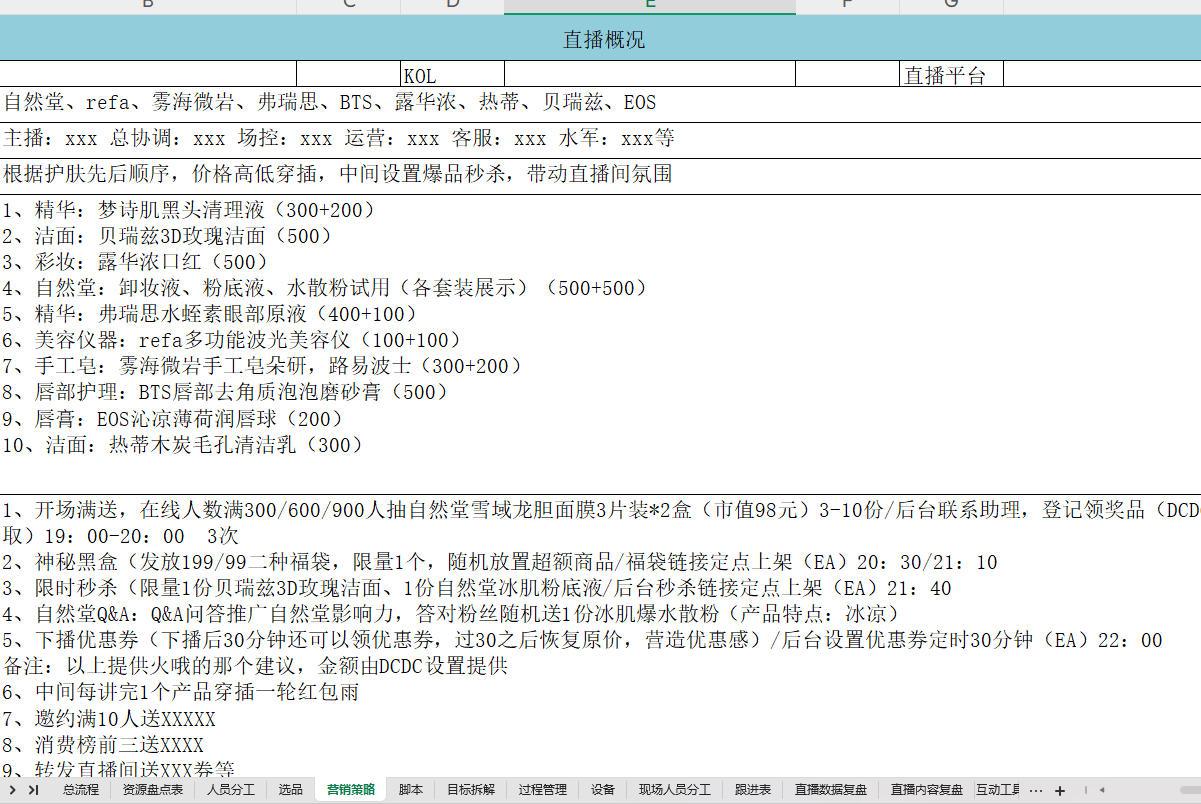1201x804 pixels.
Task: Click the line 3、限时秒杀
Action: pos(477,588)
